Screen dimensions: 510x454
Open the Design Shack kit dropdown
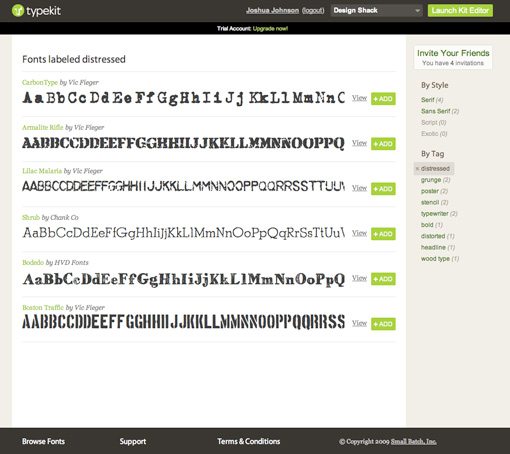pyautogui.click(x=377, y=10)
